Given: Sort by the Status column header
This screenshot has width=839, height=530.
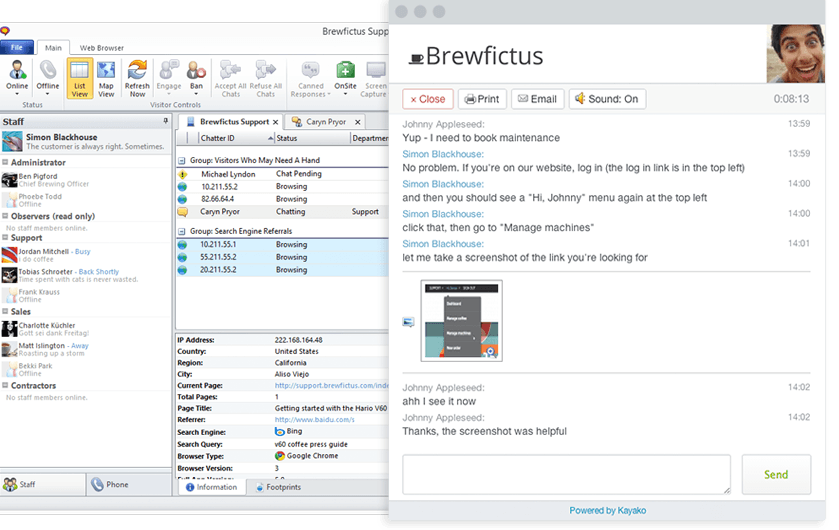Looking at the screenshot, I should 312,138.
